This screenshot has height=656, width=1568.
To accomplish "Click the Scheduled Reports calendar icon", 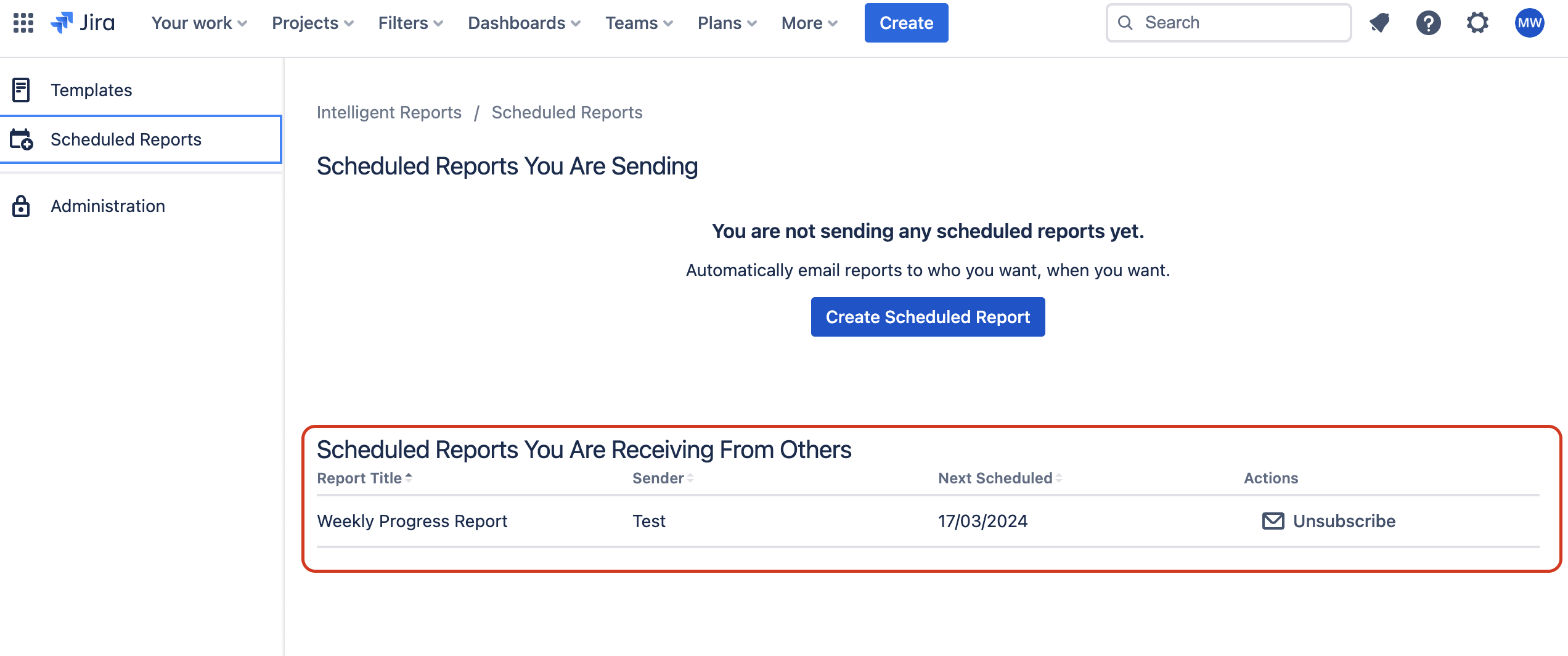I will pos(22,139).
